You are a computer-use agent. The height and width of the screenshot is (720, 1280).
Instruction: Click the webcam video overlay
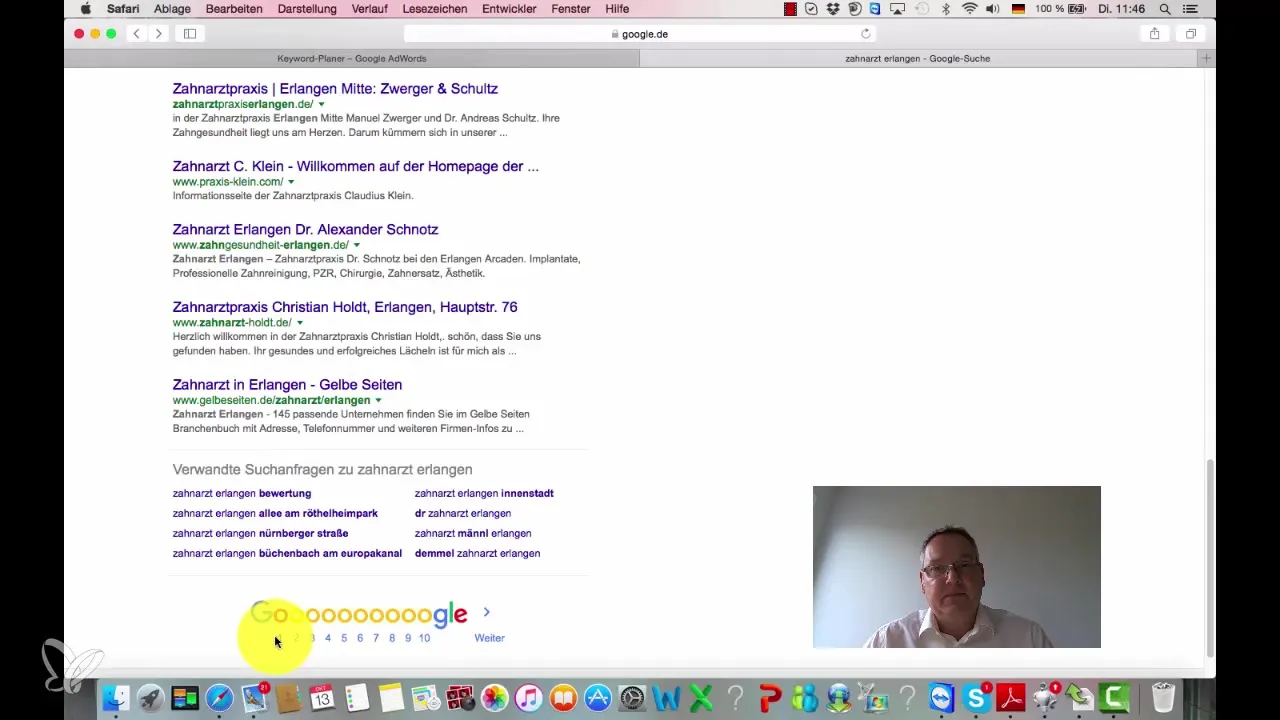click(956, 567)
